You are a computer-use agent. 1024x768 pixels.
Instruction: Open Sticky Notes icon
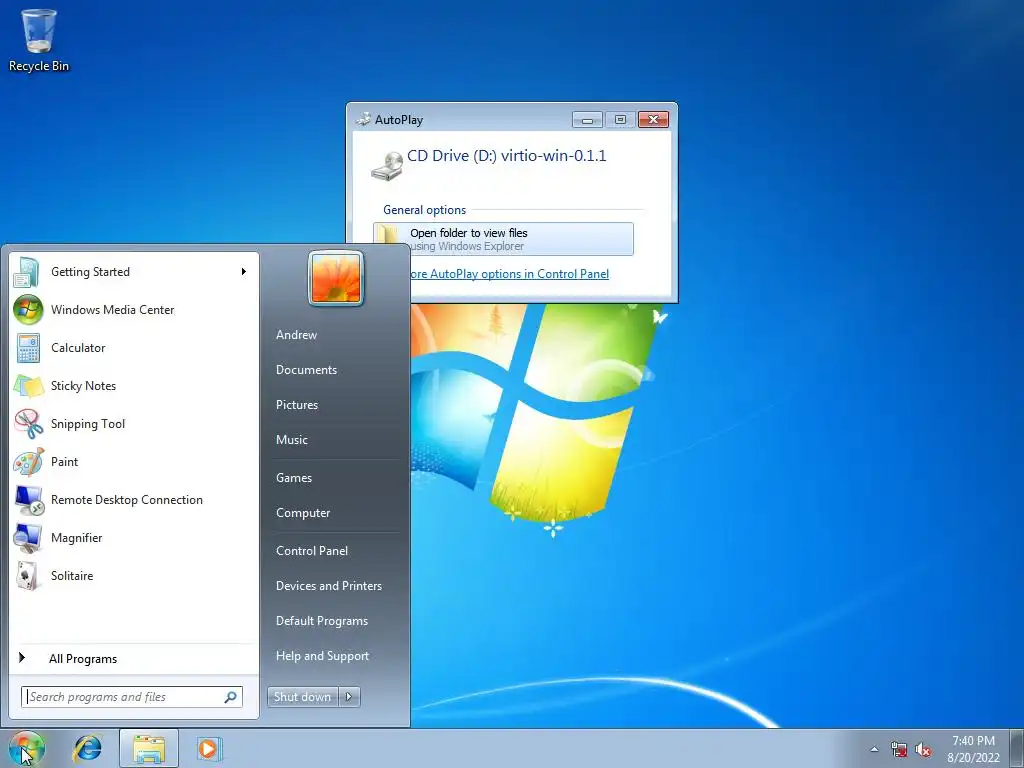tap(27, 385)
